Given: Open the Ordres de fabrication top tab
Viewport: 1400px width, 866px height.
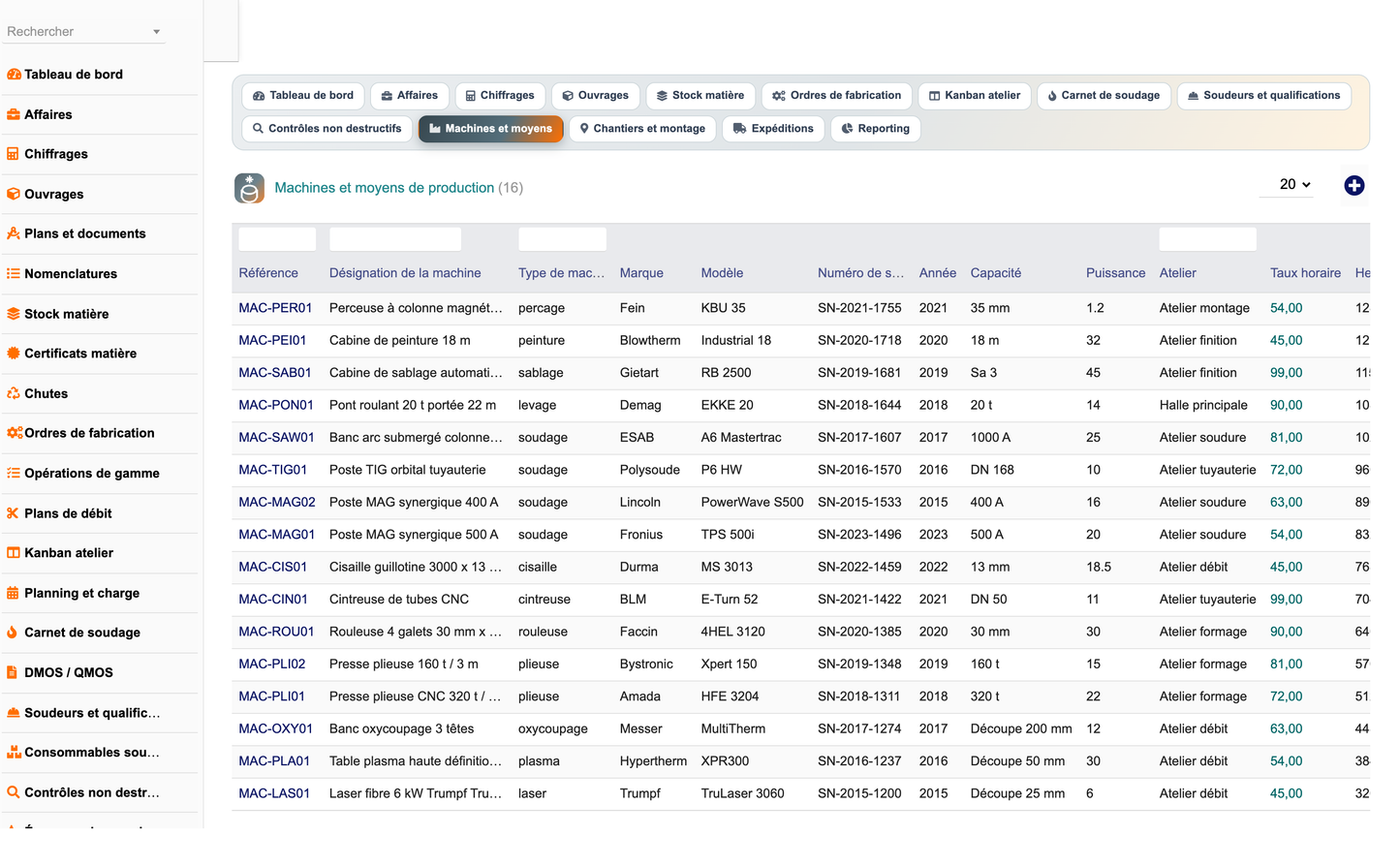Looking at the screenshot, I should tap(837, 96).
